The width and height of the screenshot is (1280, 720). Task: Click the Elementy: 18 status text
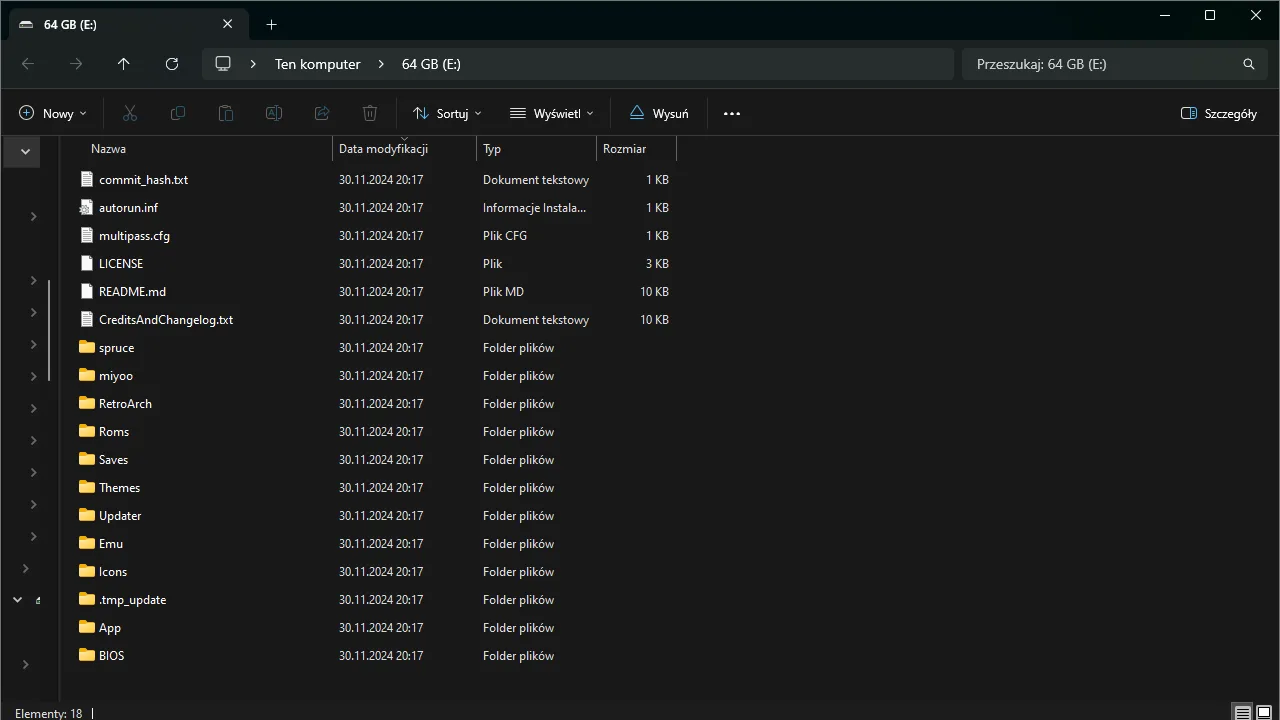49,713
